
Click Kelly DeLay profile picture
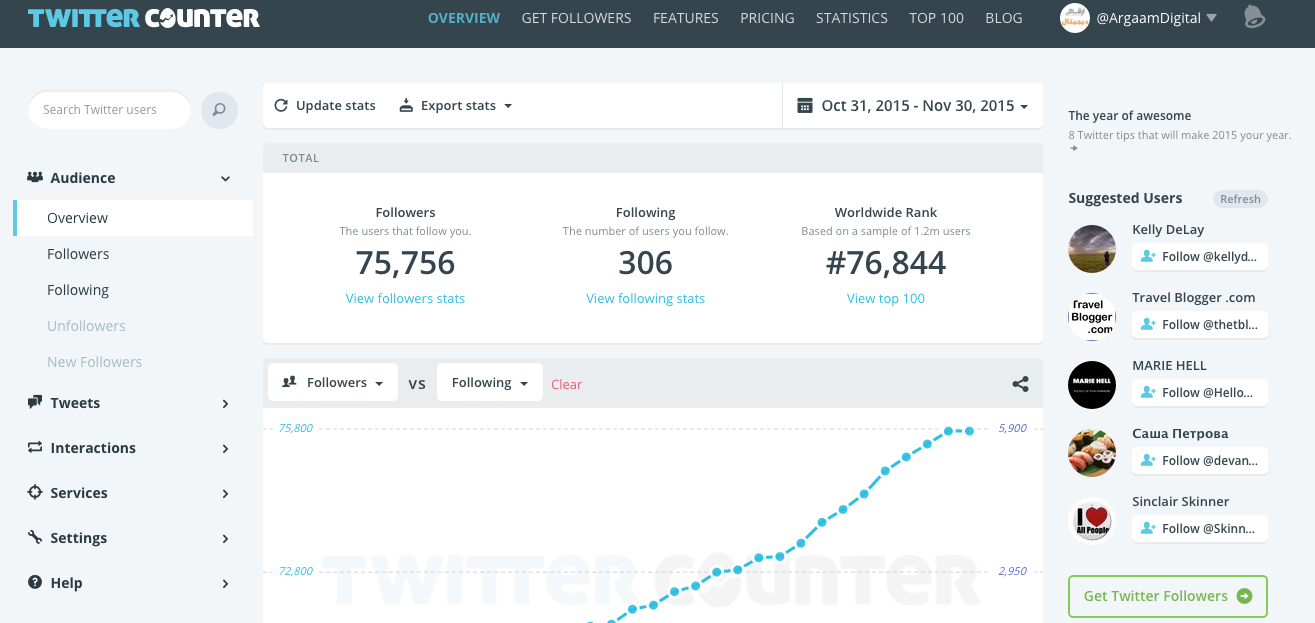coord(1092,249)
